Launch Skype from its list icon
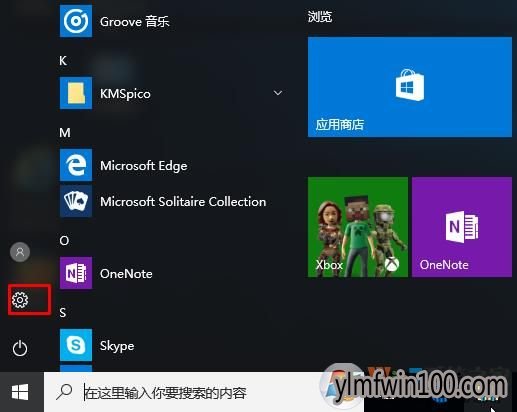517x412 pixels. [76, 345]
